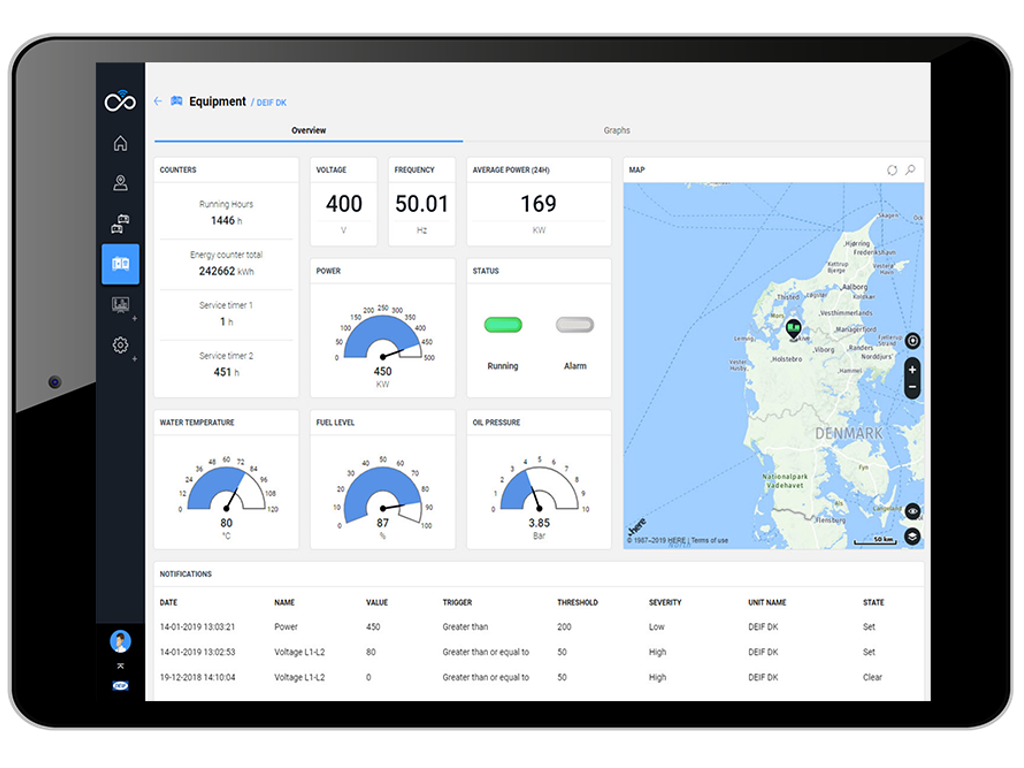Open the dashboard monitor sidebar icon
Image resolution: width=1024 pixels, height=768 pixels.
120,304
